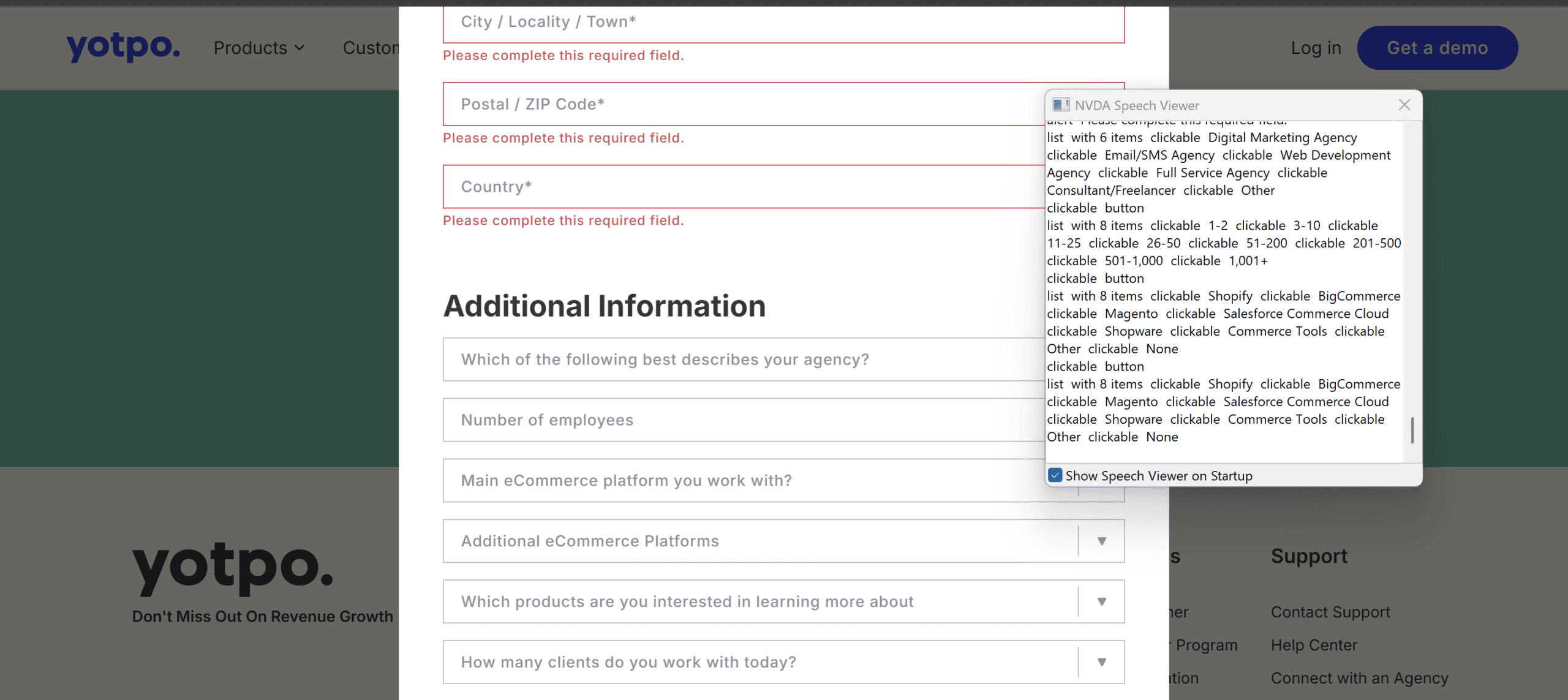Image resolution: width=1568 pixels, height=700 pixels.
Task: Open the How many clients dropdown
Action: pyautogui.click(x=1102, y=661)
